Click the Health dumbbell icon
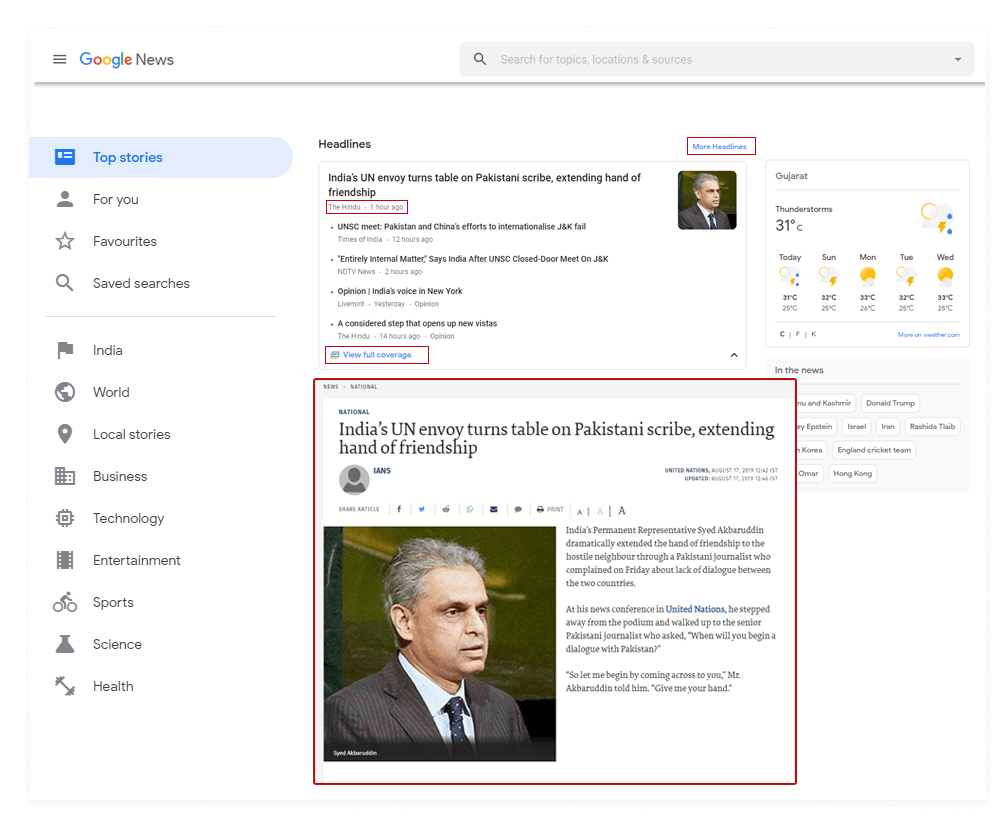 65,687
